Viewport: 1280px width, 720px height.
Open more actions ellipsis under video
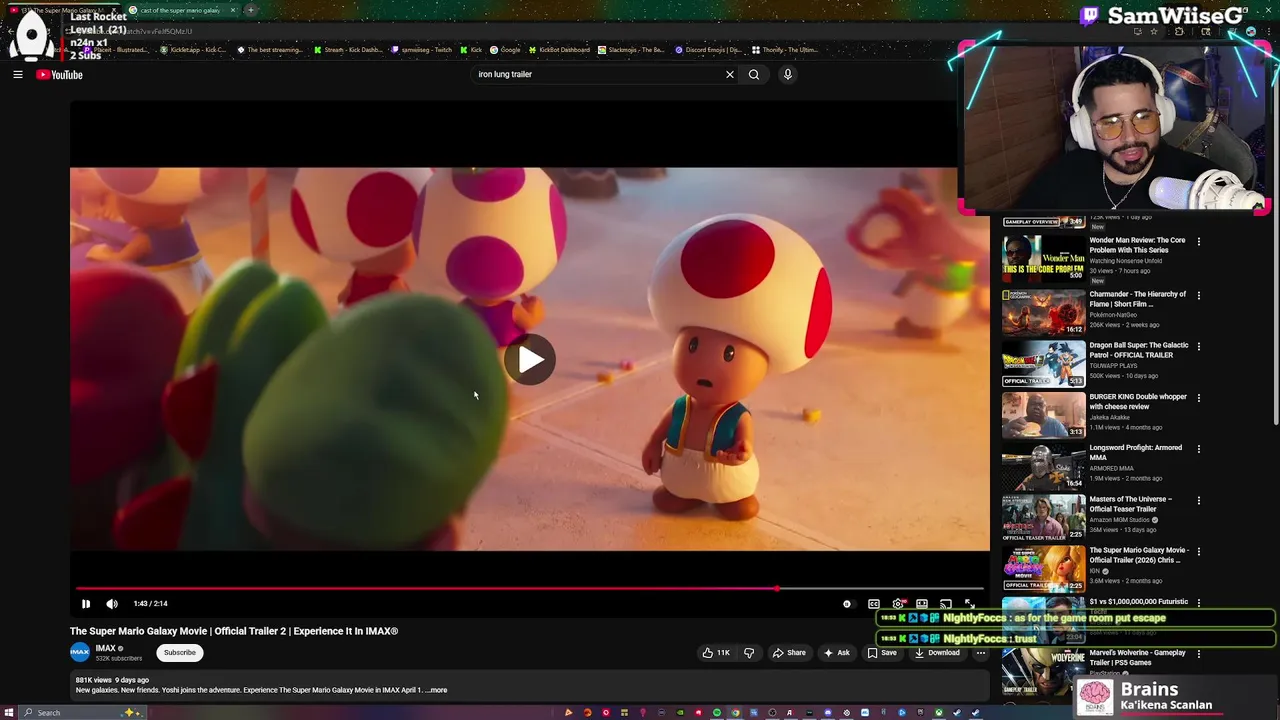pos(981,653)
